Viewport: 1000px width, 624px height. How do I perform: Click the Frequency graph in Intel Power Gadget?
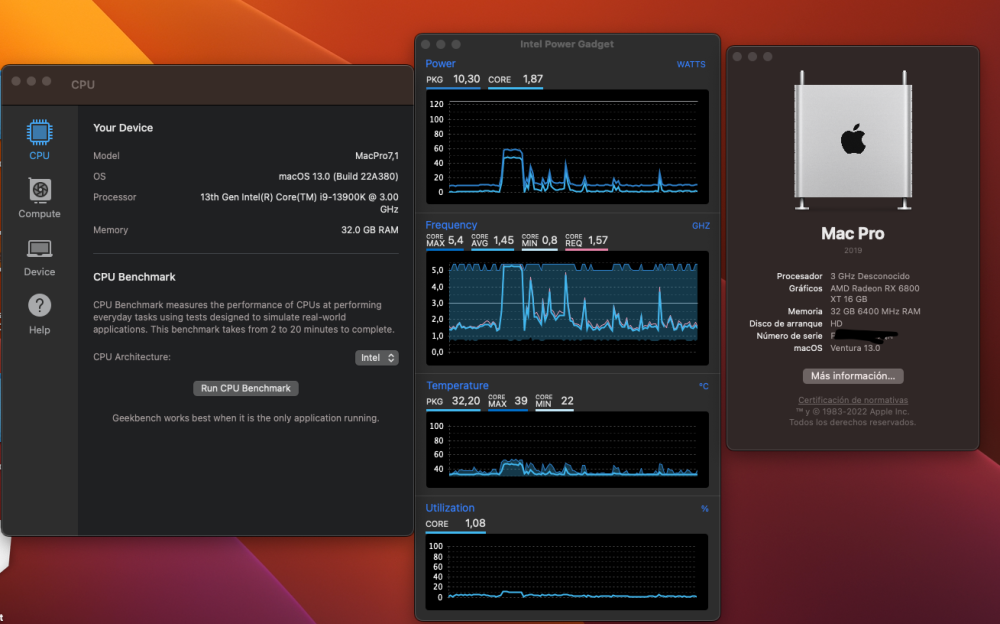coord(567,308)
